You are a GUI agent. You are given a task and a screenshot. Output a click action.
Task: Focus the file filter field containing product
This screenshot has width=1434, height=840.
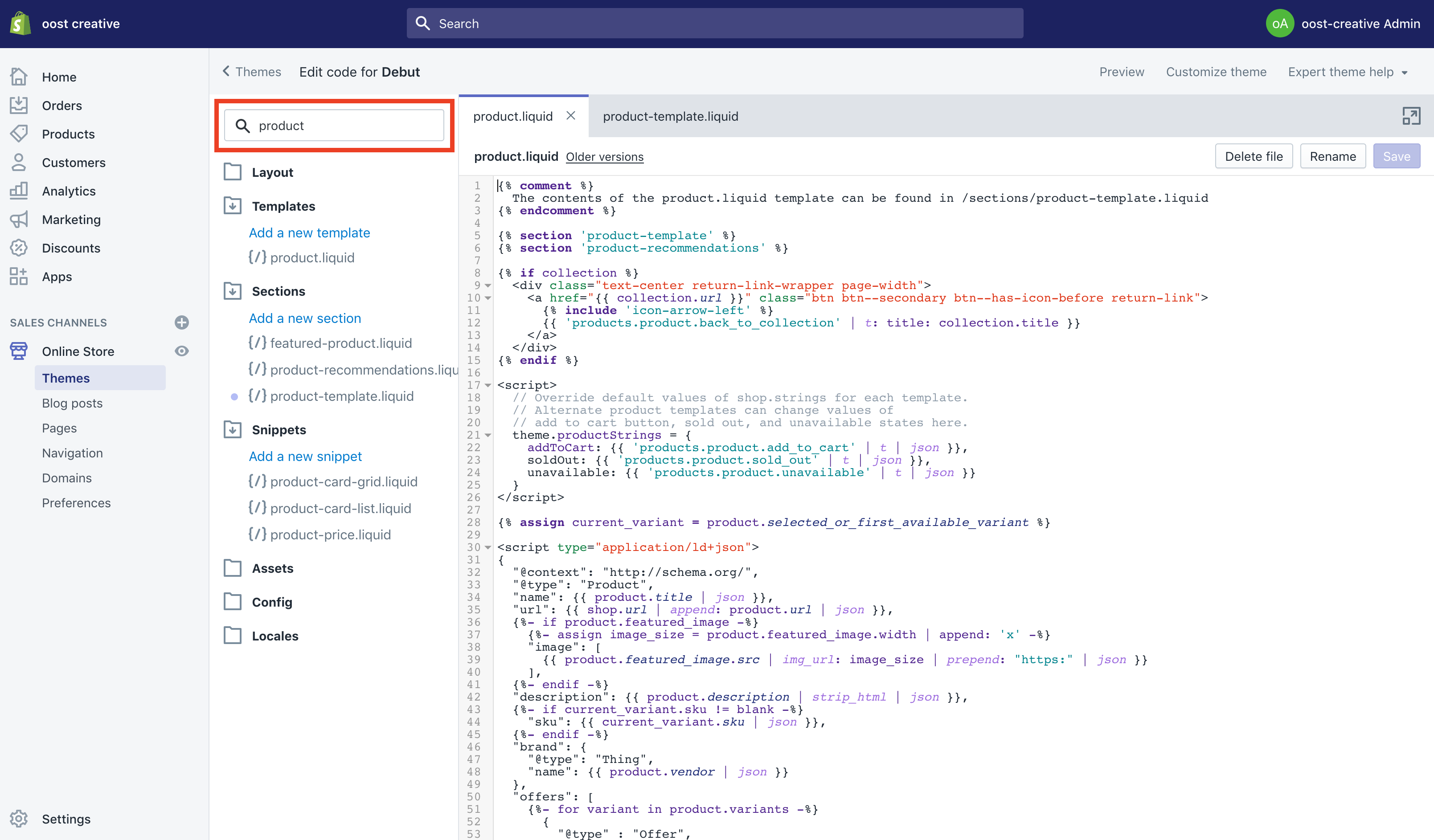pos(334,125)
